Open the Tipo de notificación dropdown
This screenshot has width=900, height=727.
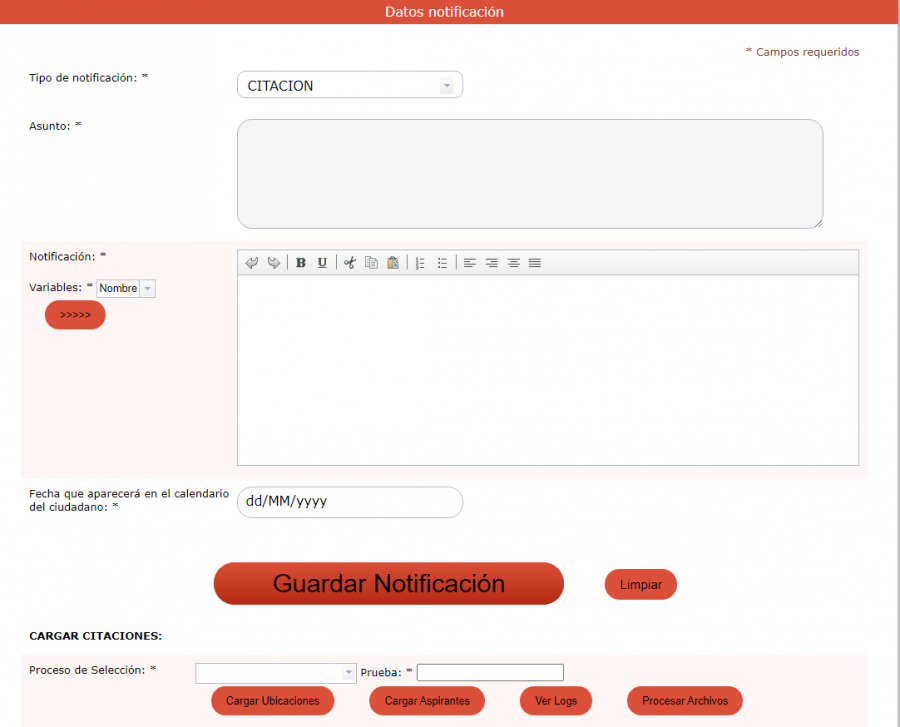tap(350, 86)
